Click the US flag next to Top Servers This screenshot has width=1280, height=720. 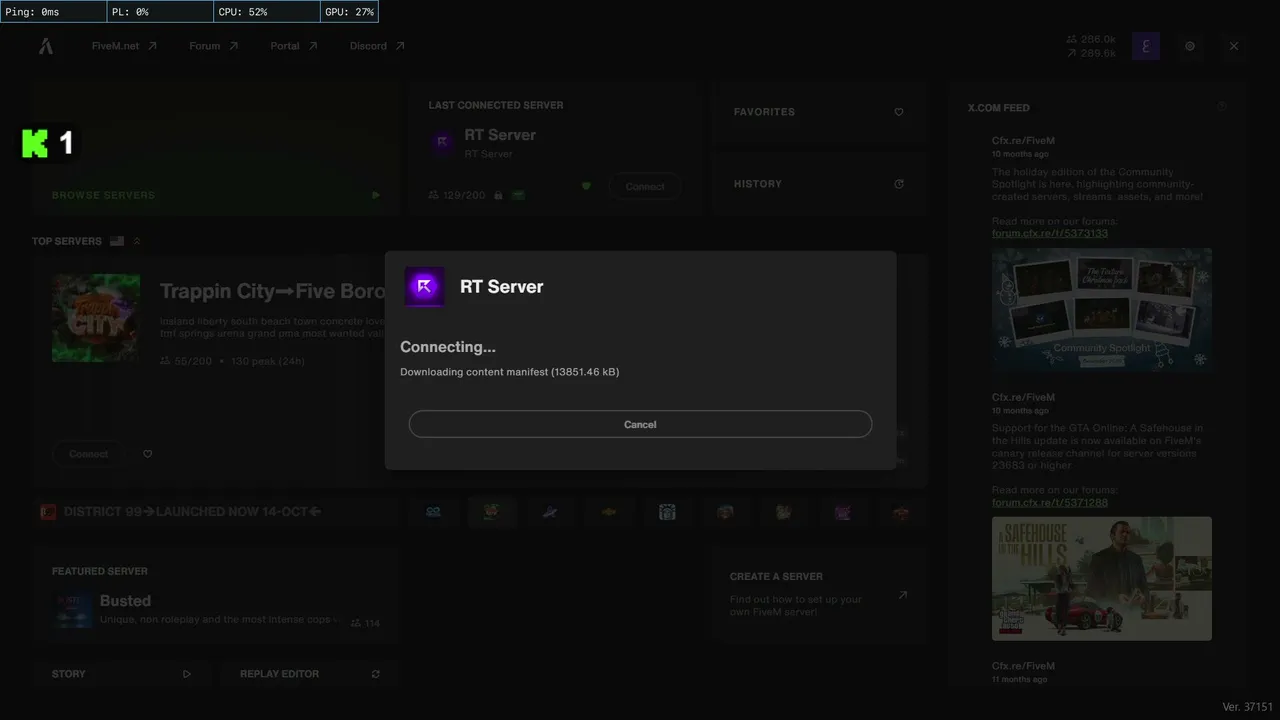[x=117, y=241]
